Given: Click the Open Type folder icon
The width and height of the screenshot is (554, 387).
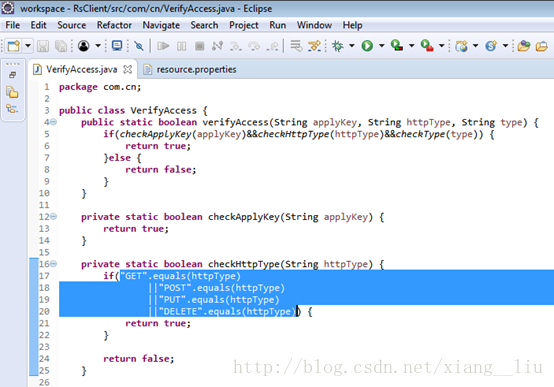Looking at the screenshot, I should tap(524, 46).
